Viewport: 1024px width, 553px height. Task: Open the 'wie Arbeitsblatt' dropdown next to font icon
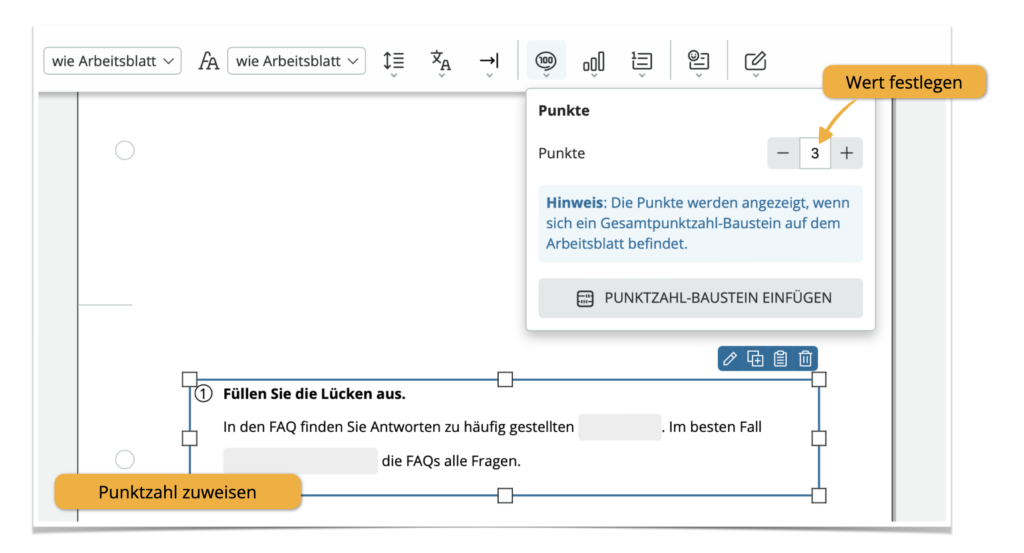point(297,61)
